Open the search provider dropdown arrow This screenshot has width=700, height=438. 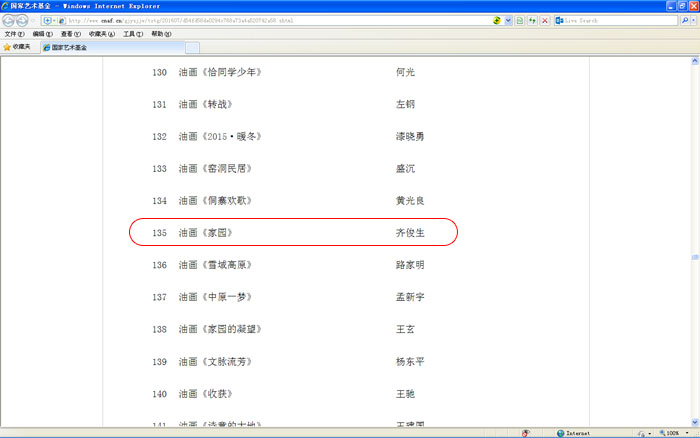(x=686, y=20)
